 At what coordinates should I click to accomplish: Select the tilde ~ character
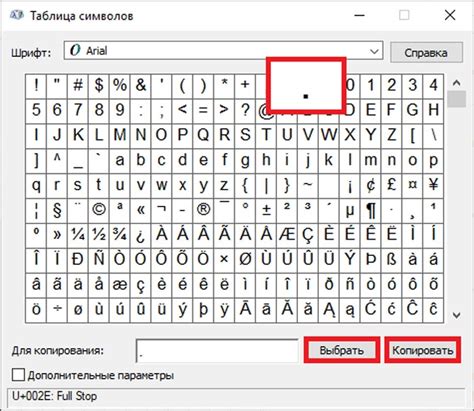coord(308,186)
